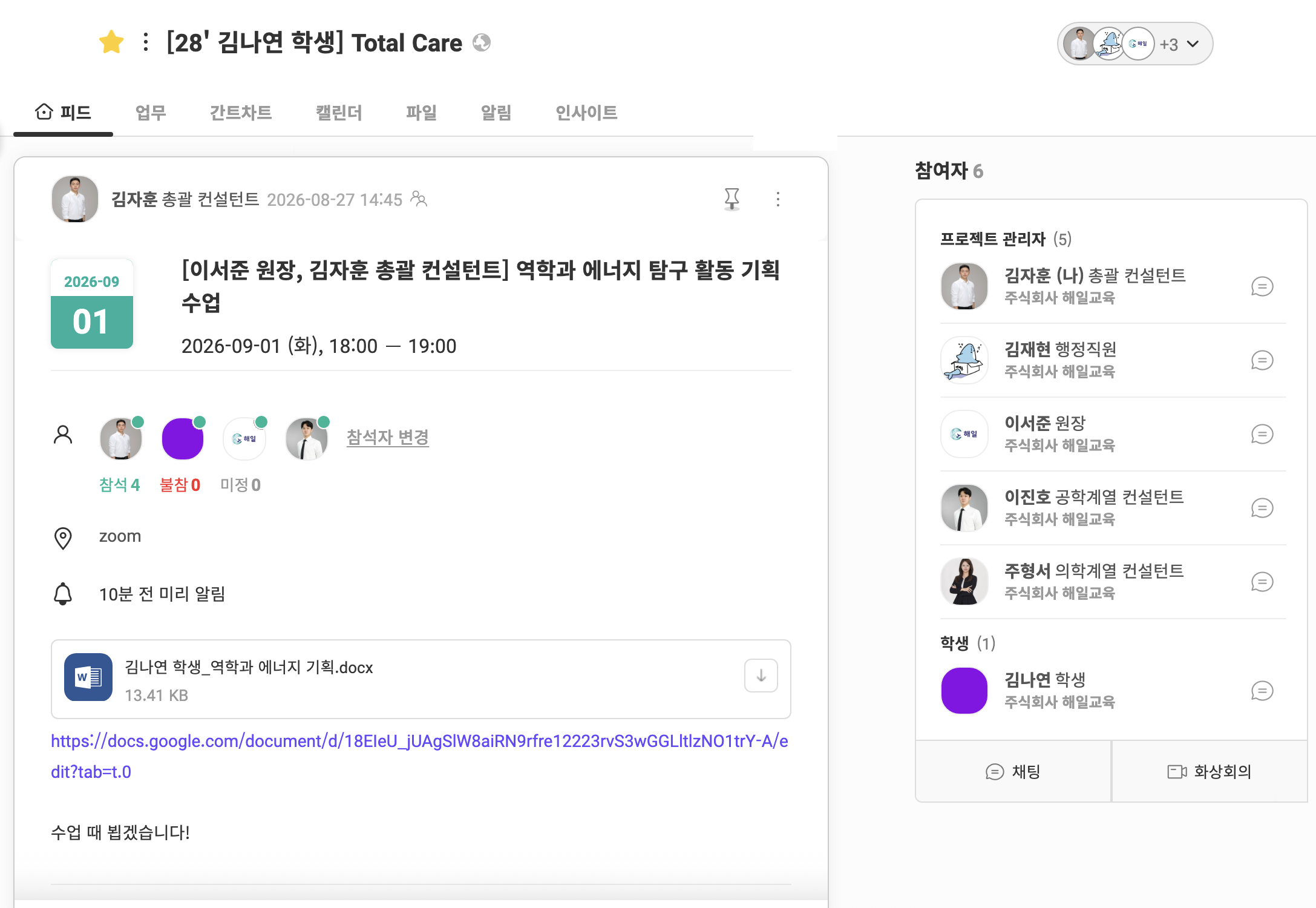Viewport: 1316px width, 908px height.
Task: Click 불참 0 attendance count
Action: [x=180, y=485]
